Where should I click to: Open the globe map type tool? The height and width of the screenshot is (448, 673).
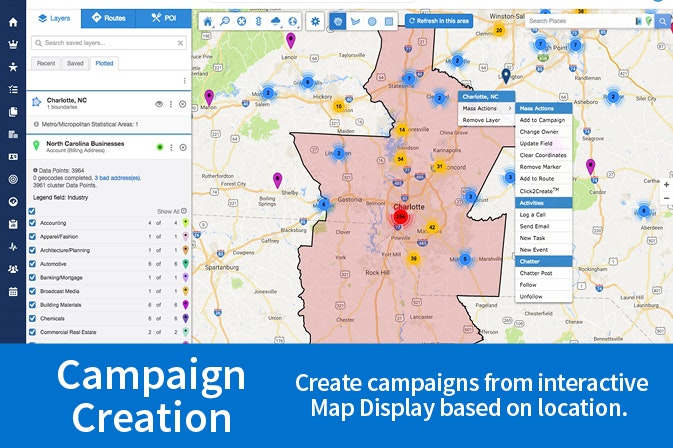point(293,21)
